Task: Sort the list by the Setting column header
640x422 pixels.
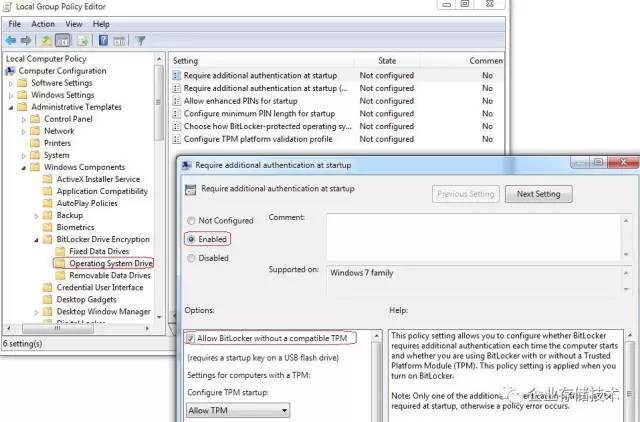Action: (x=262, y=61)
